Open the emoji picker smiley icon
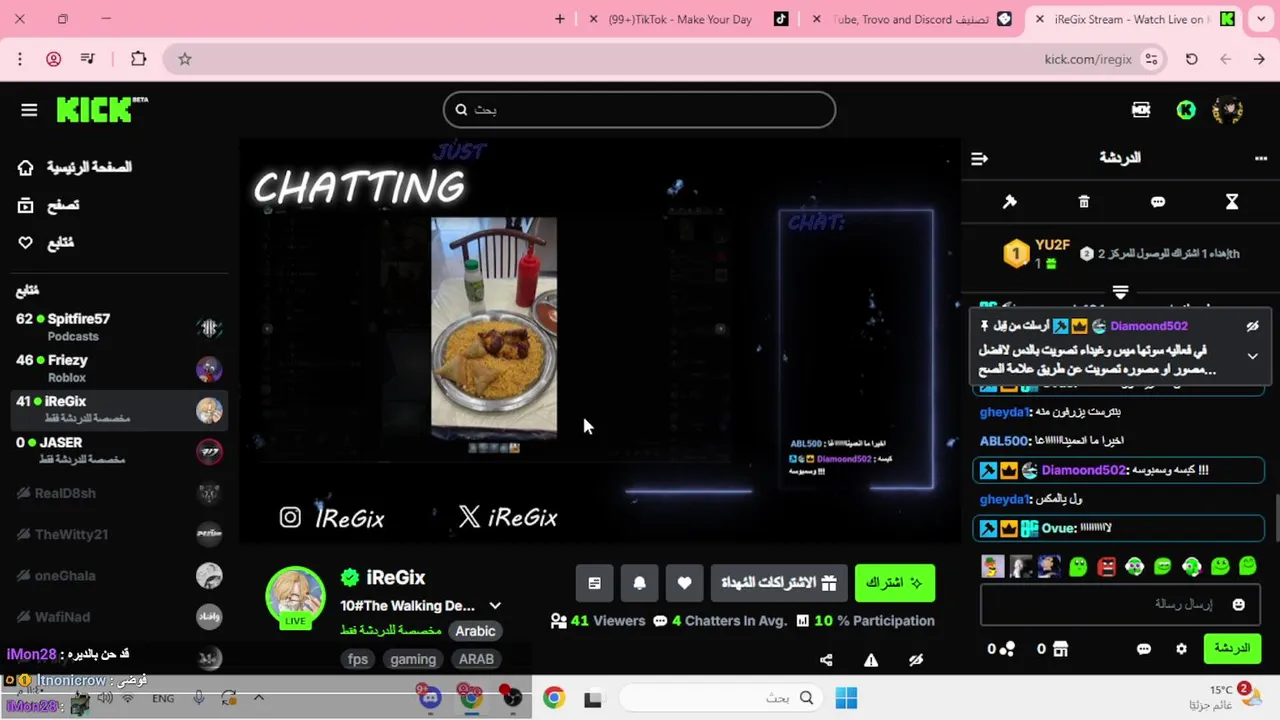This screenshot has width=1280, height=720. [x=1238, y=605]
